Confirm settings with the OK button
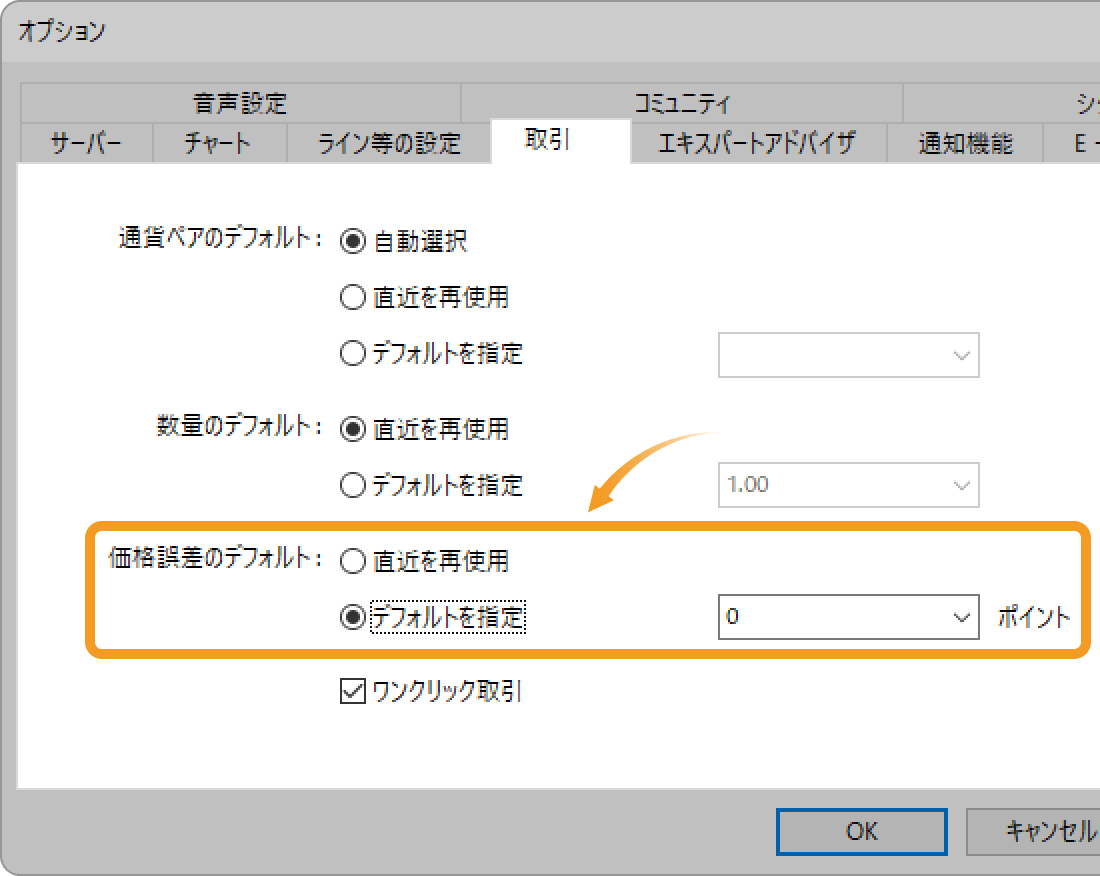Image resolution: width=1100 pixels, height=876 pixels. pos(861,832)
